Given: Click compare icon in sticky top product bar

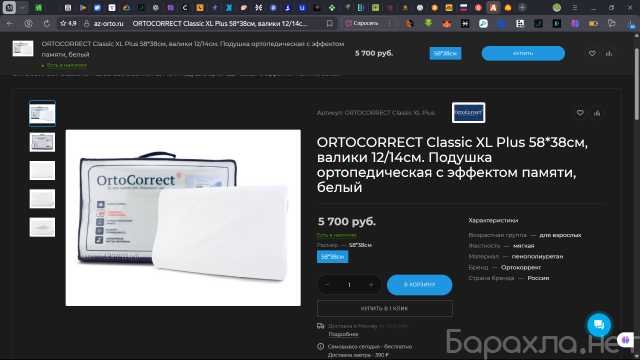Looking at the screenshot, I should pyautogui.click(x=609, y=53).
